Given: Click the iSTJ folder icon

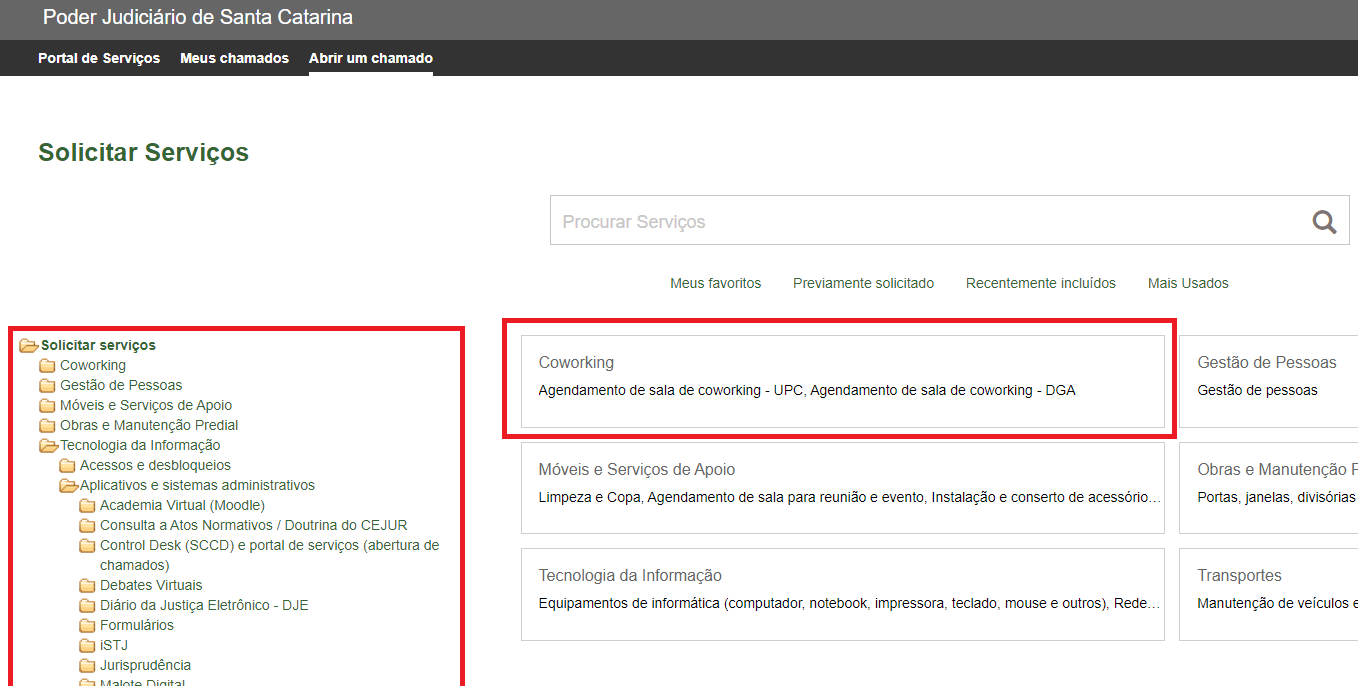Looking at the screenshot, I should [87, 645].
